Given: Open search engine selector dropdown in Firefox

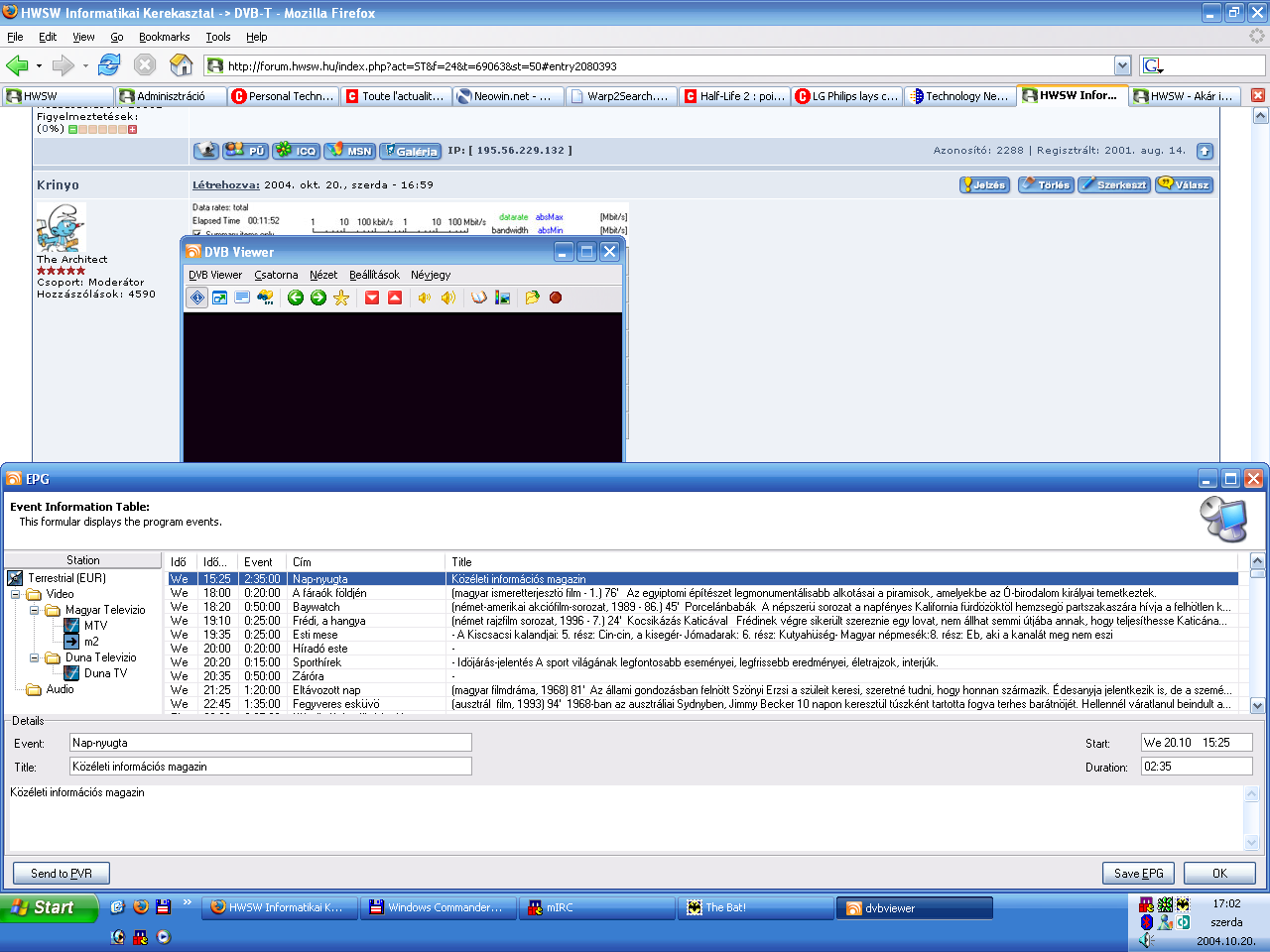Looking at the screenshot, I should point(1152,65).
